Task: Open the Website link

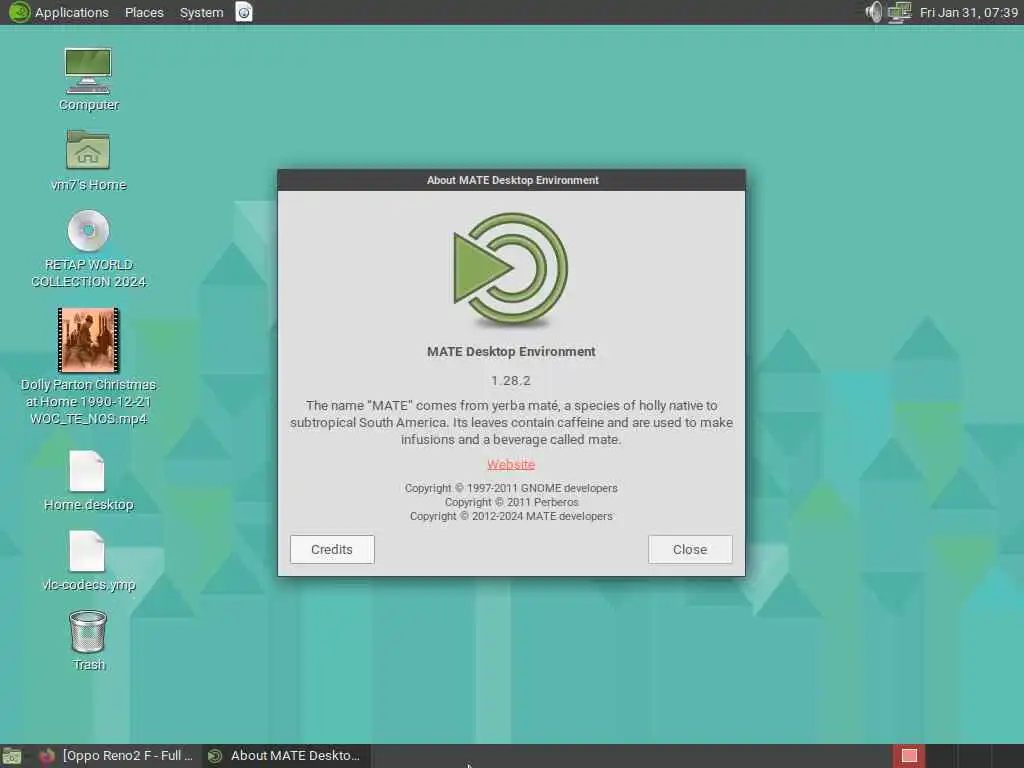Action: point(511,464)
